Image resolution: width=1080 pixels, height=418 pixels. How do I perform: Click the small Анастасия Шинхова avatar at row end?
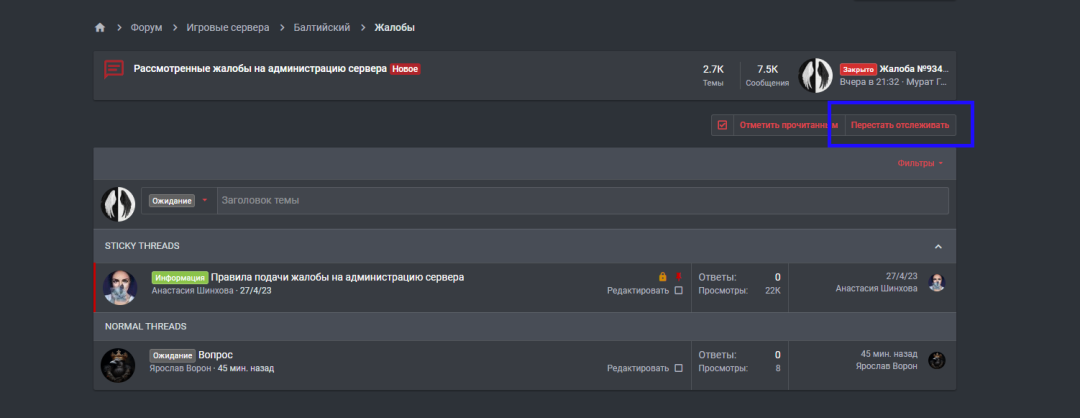(937, 282)
